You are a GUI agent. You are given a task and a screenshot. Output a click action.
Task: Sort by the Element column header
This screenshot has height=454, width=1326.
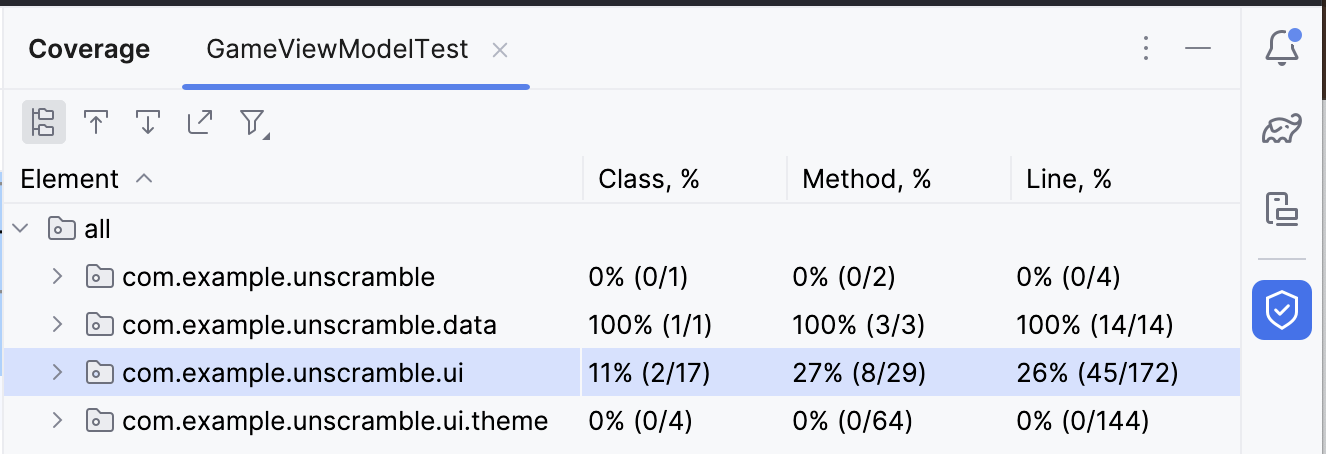coord(70,179)
